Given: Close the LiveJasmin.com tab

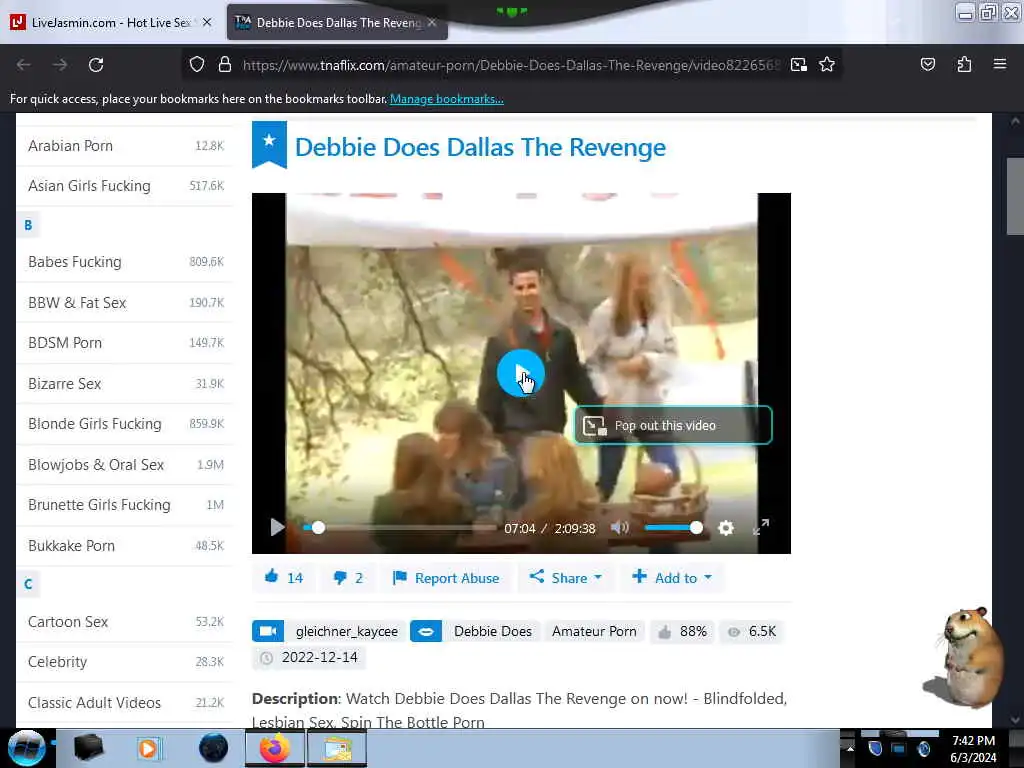Looking at the screenshot, I should coord(207,22).
